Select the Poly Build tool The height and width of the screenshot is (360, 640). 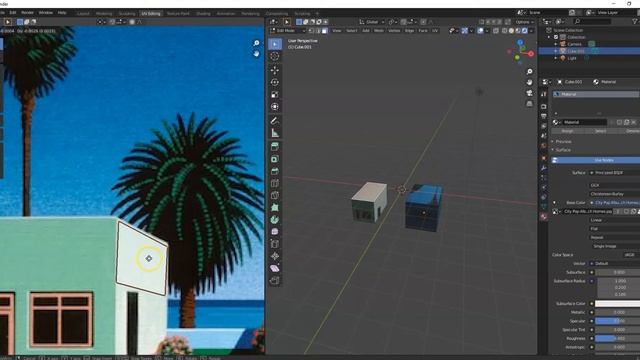275,208
